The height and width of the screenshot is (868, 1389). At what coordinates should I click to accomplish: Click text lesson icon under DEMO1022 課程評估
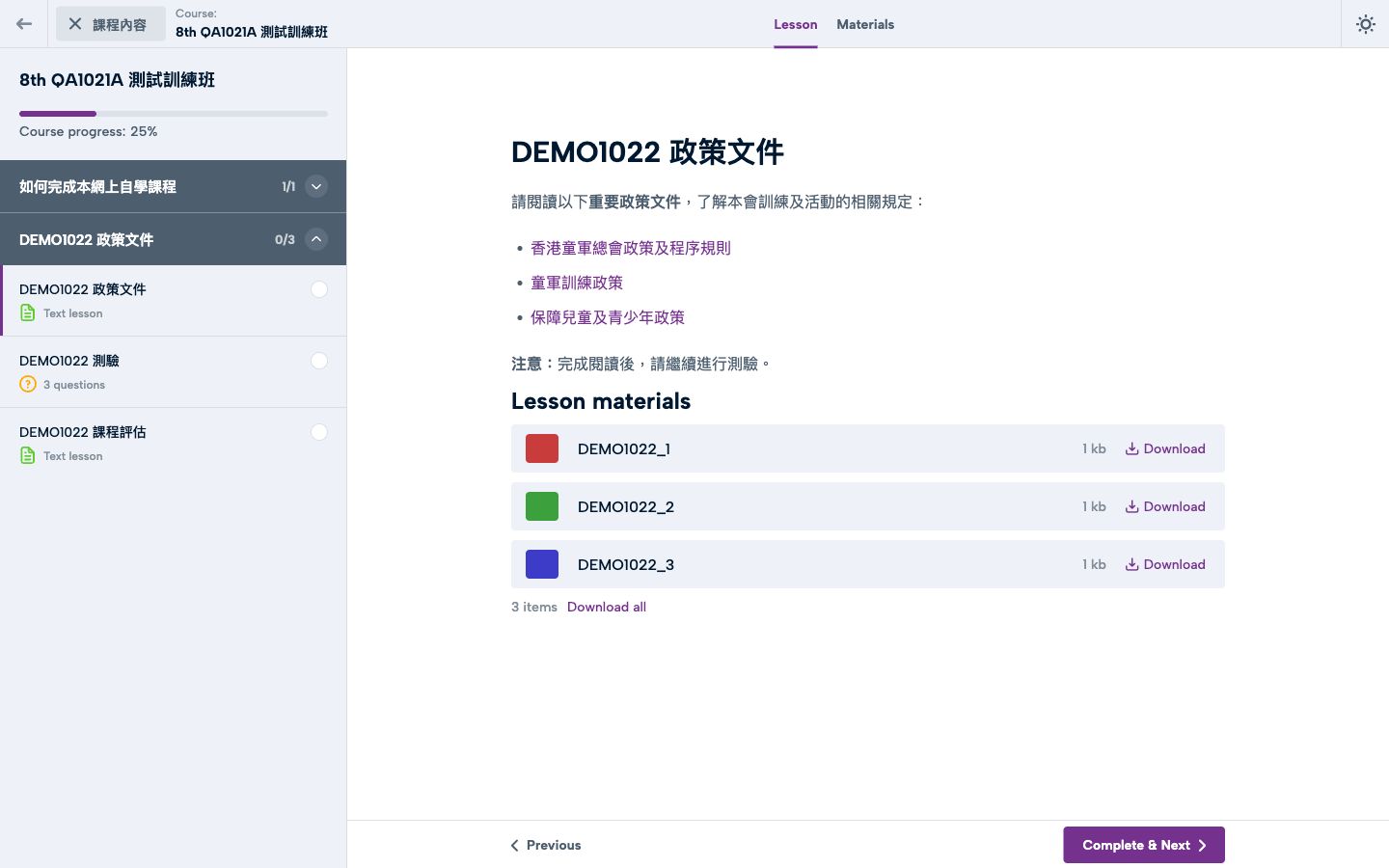tap(28, 455)
